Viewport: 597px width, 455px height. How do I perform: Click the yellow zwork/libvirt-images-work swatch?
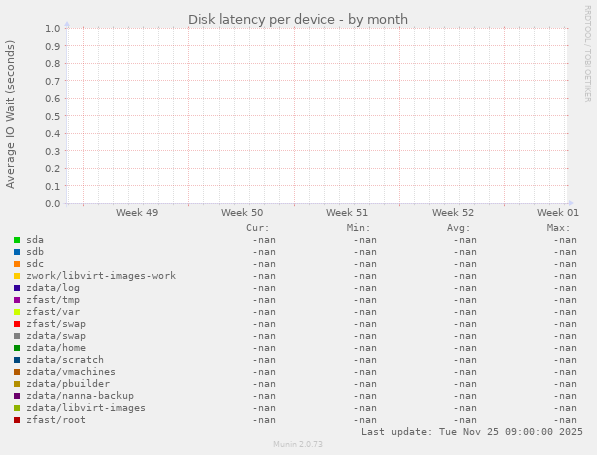[17, 276]
